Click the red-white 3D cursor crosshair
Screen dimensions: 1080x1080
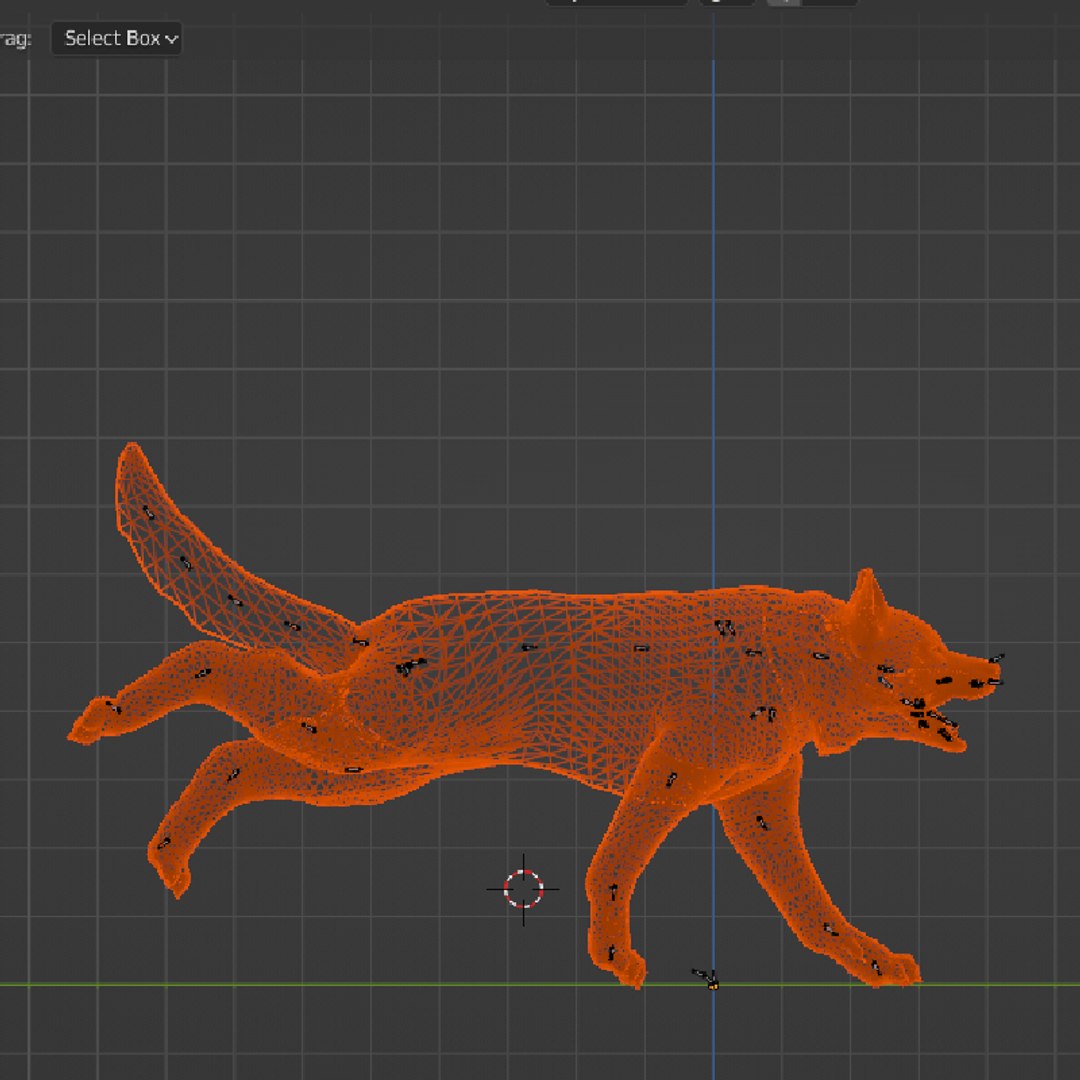[523, 889]
